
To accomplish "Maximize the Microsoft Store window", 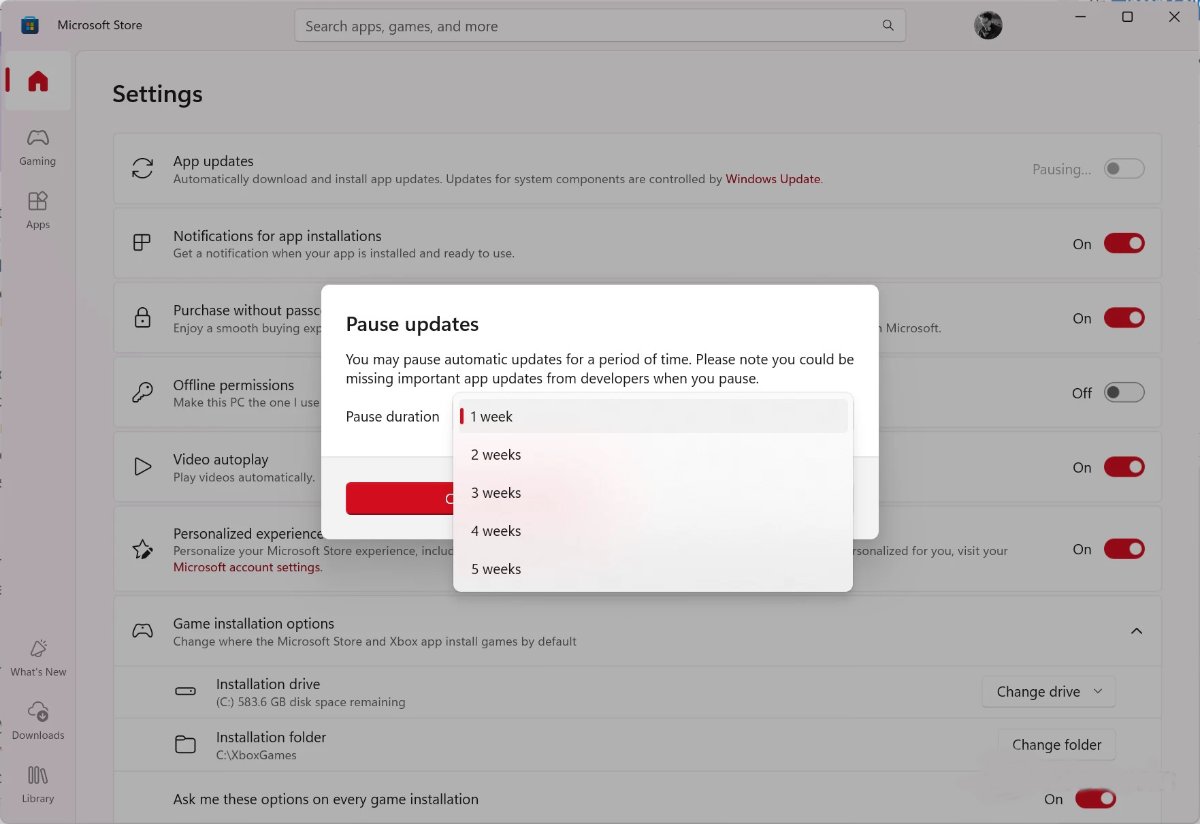I will (x=1128, y=17).
